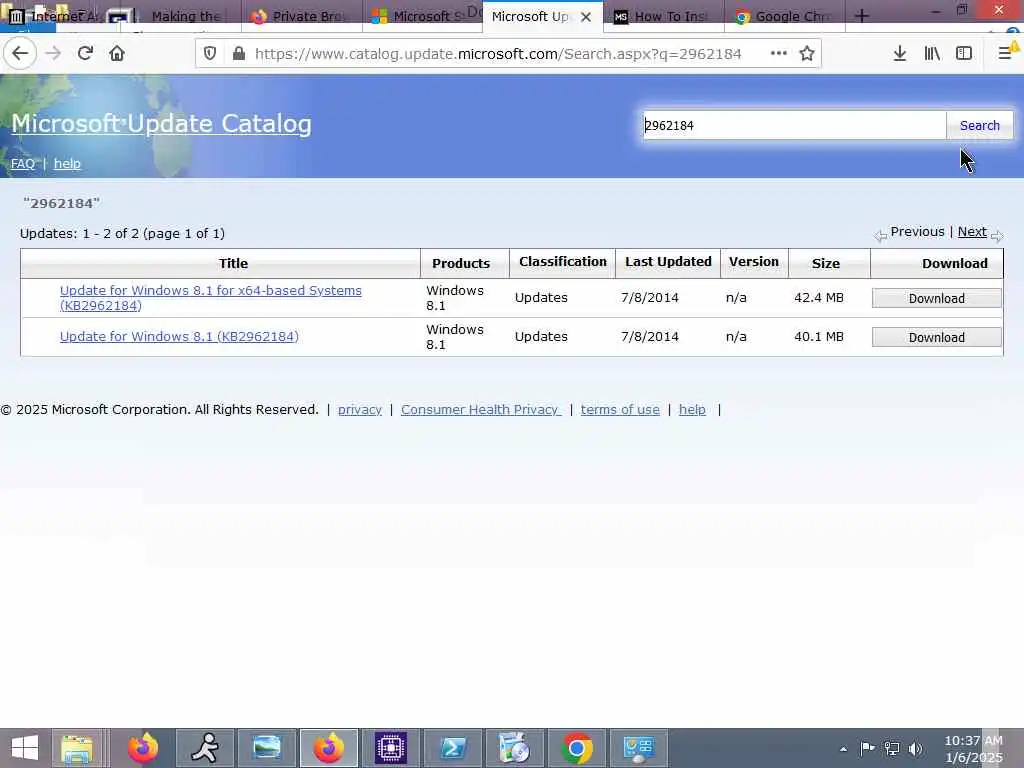Click the 40.1 MB size cell
This screenshot has width=1024, height=768.
tap(819, 337)
